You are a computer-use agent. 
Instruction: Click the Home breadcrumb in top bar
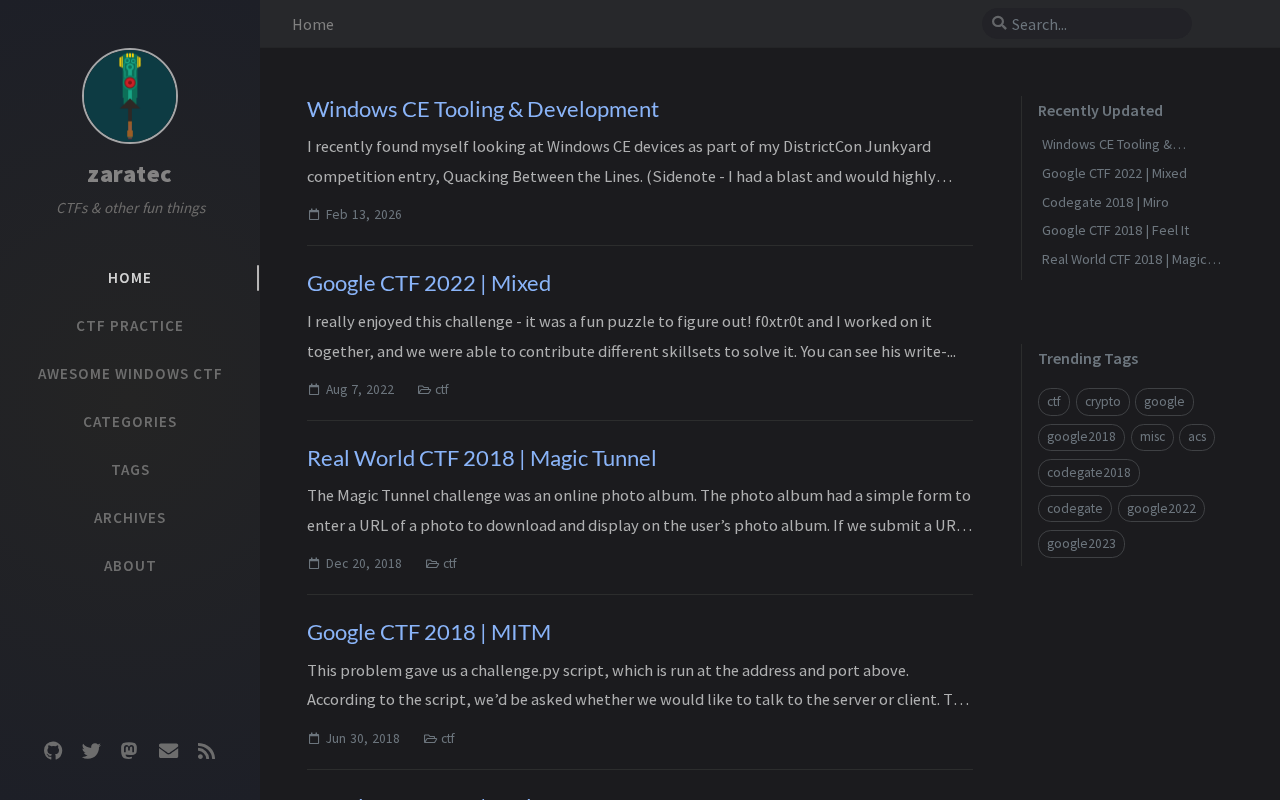click(x=313, y=24)
